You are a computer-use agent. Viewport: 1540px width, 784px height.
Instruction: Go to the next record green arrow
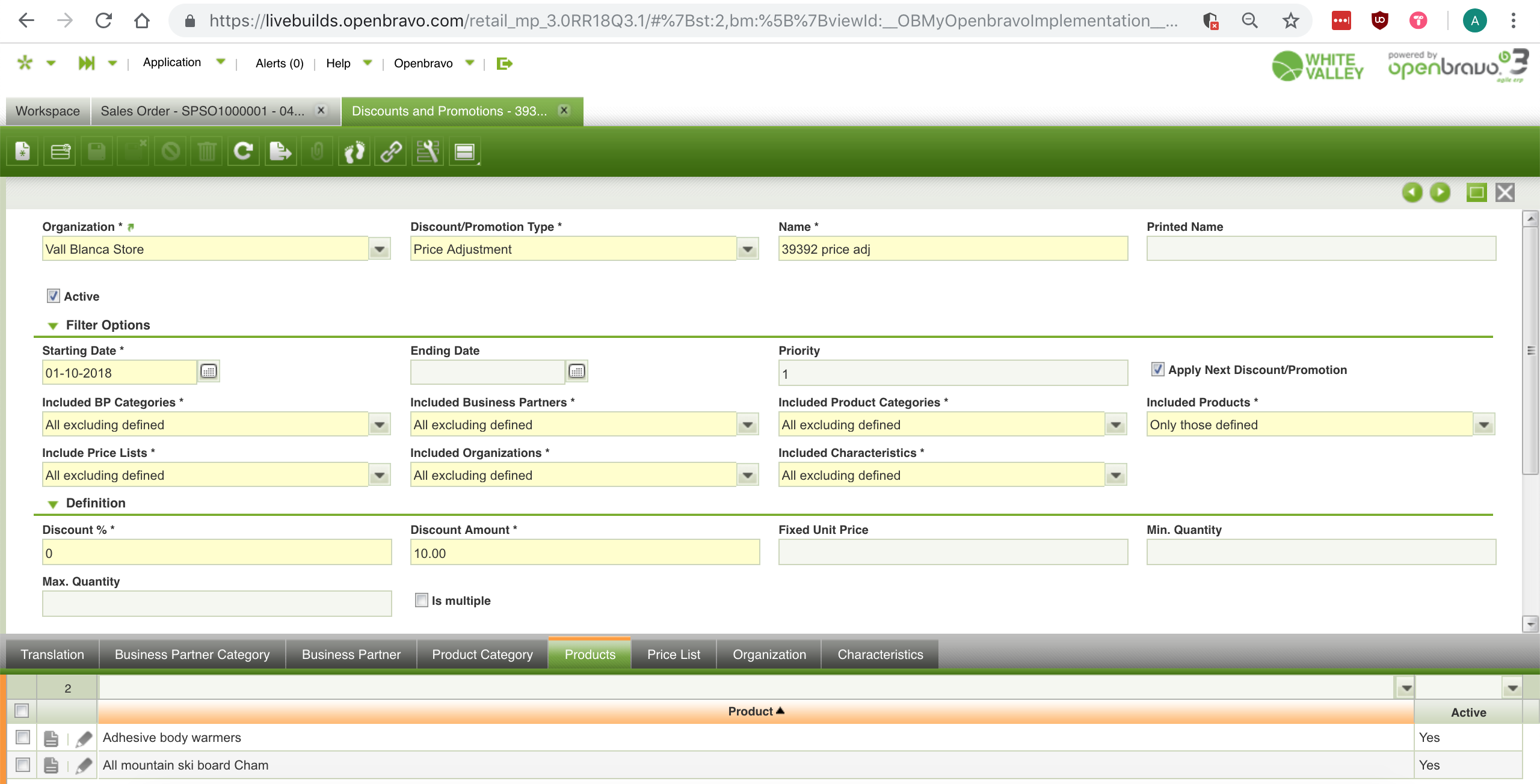tap(1440, 192)
